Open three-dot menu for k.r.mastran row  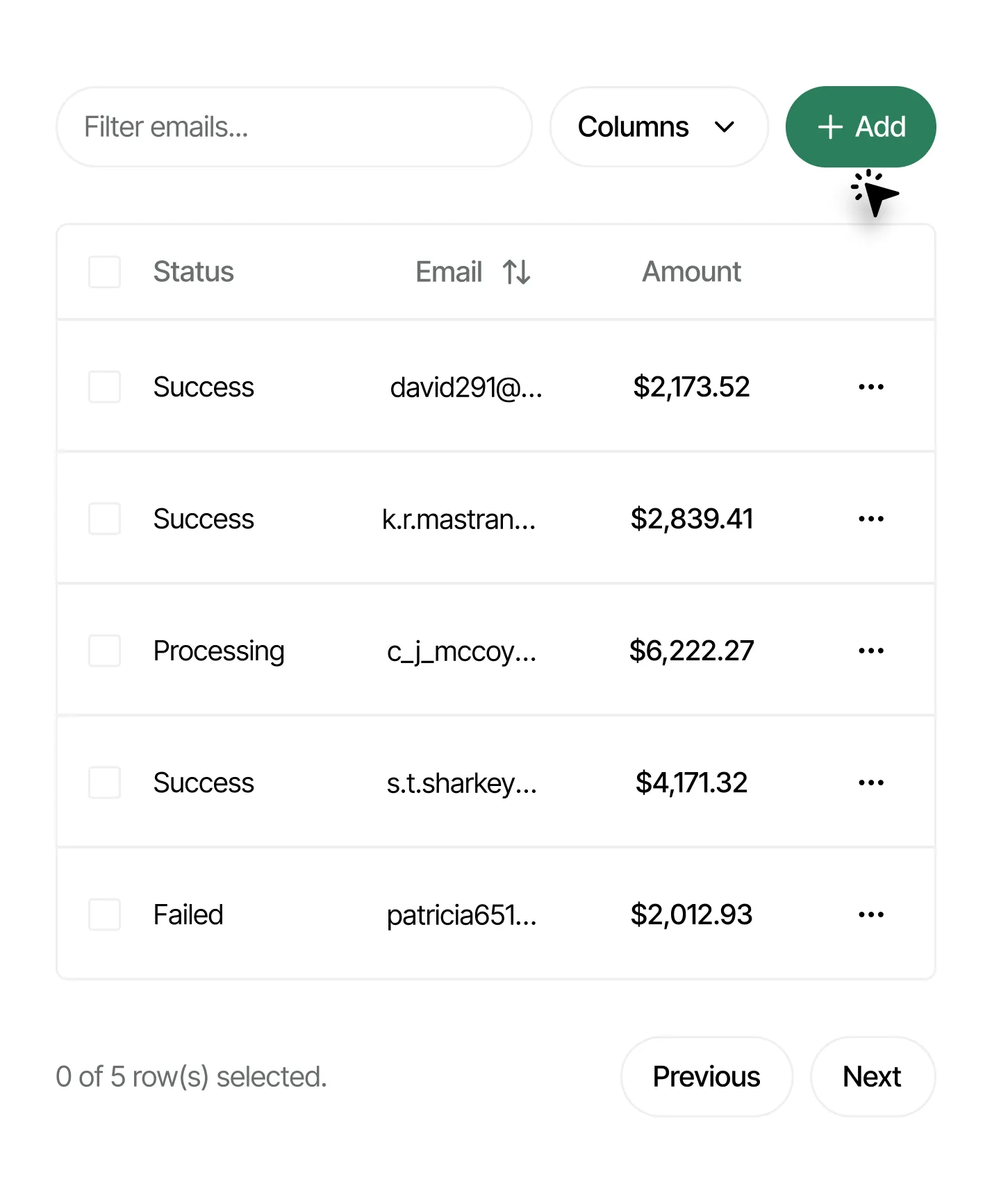point(870,519)
